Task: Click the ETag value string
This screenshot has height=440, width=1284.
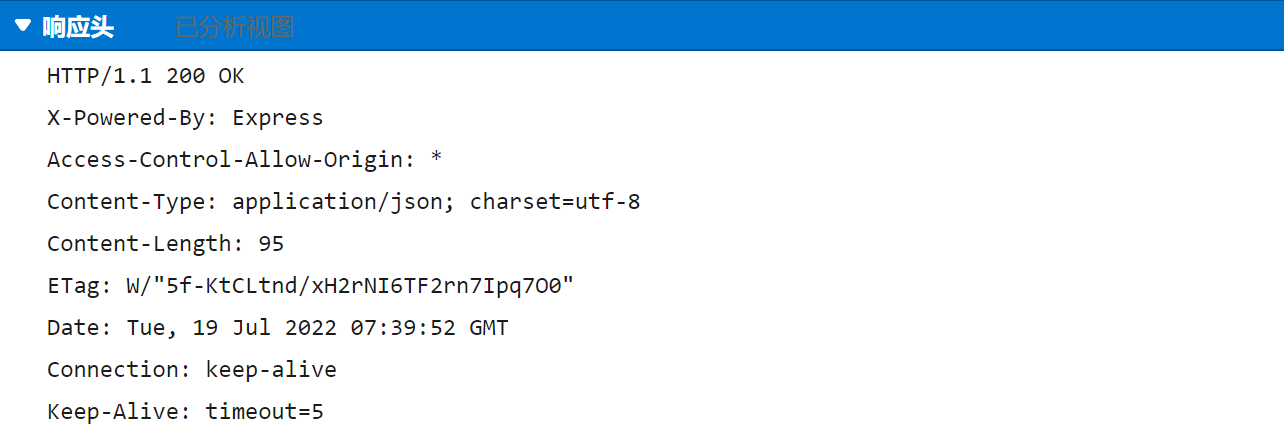Action: [x=350, y=286]
